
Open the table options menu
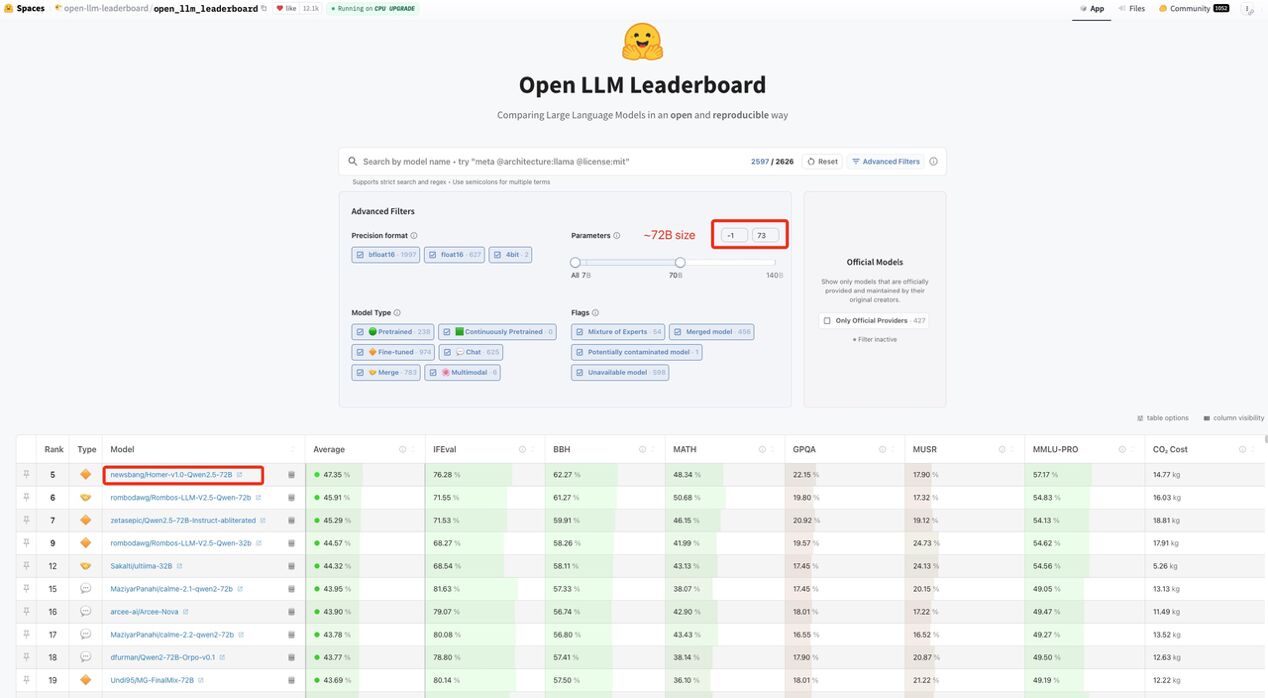coord(1163,418)
